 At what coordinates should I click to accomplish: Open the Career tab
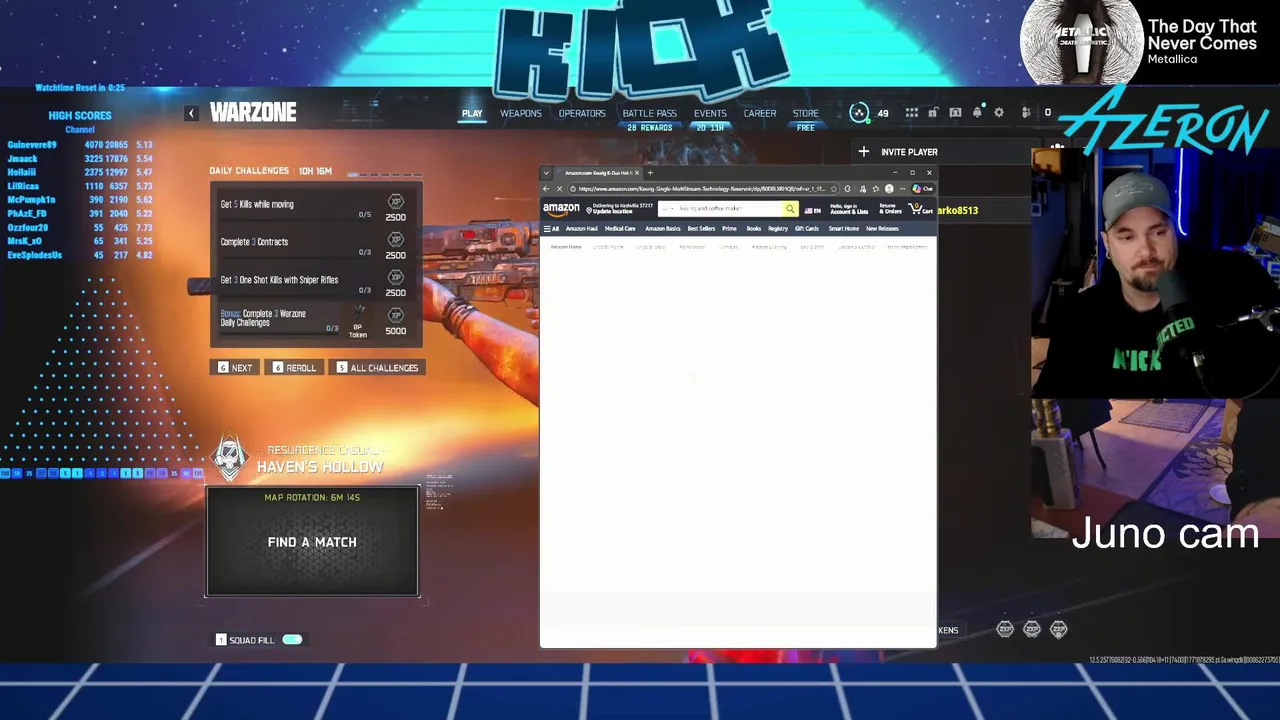click(x=760, y=113)
